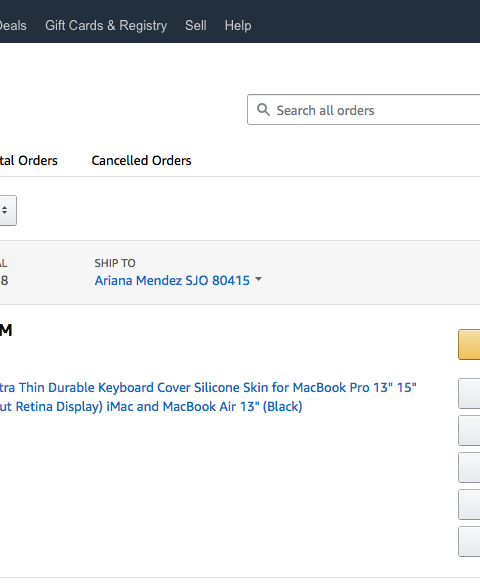480x584 pixels.
Task: Click the bold delivery status heading
Action: 6,330
